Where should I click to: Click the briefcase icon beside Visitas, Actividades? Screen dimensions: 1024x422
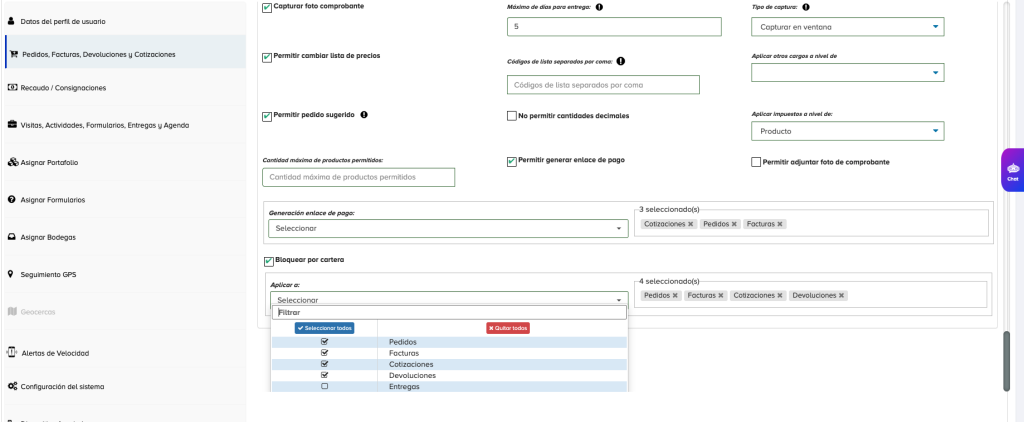[x=12, y=124]
